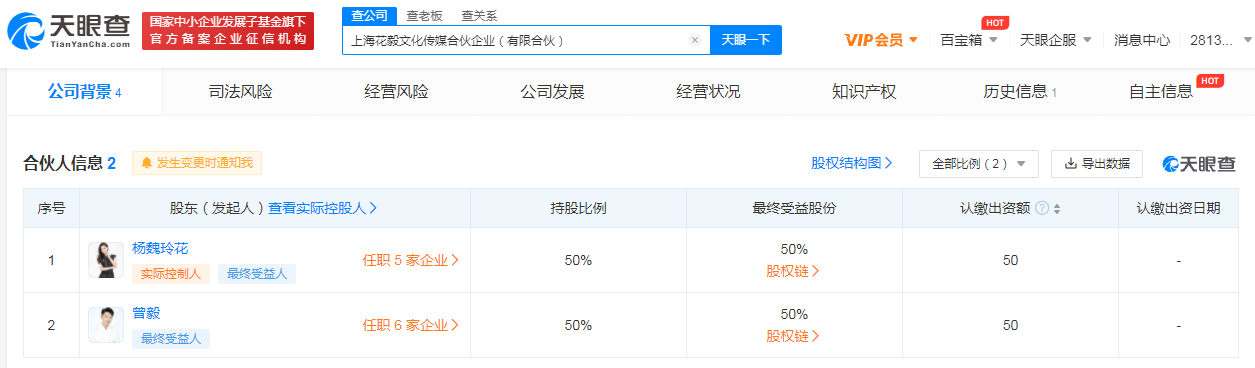The width and height of the screenshot is (1255, 368).
Task: Open the 股权结构图 link
Action: (x=852, y=163)
